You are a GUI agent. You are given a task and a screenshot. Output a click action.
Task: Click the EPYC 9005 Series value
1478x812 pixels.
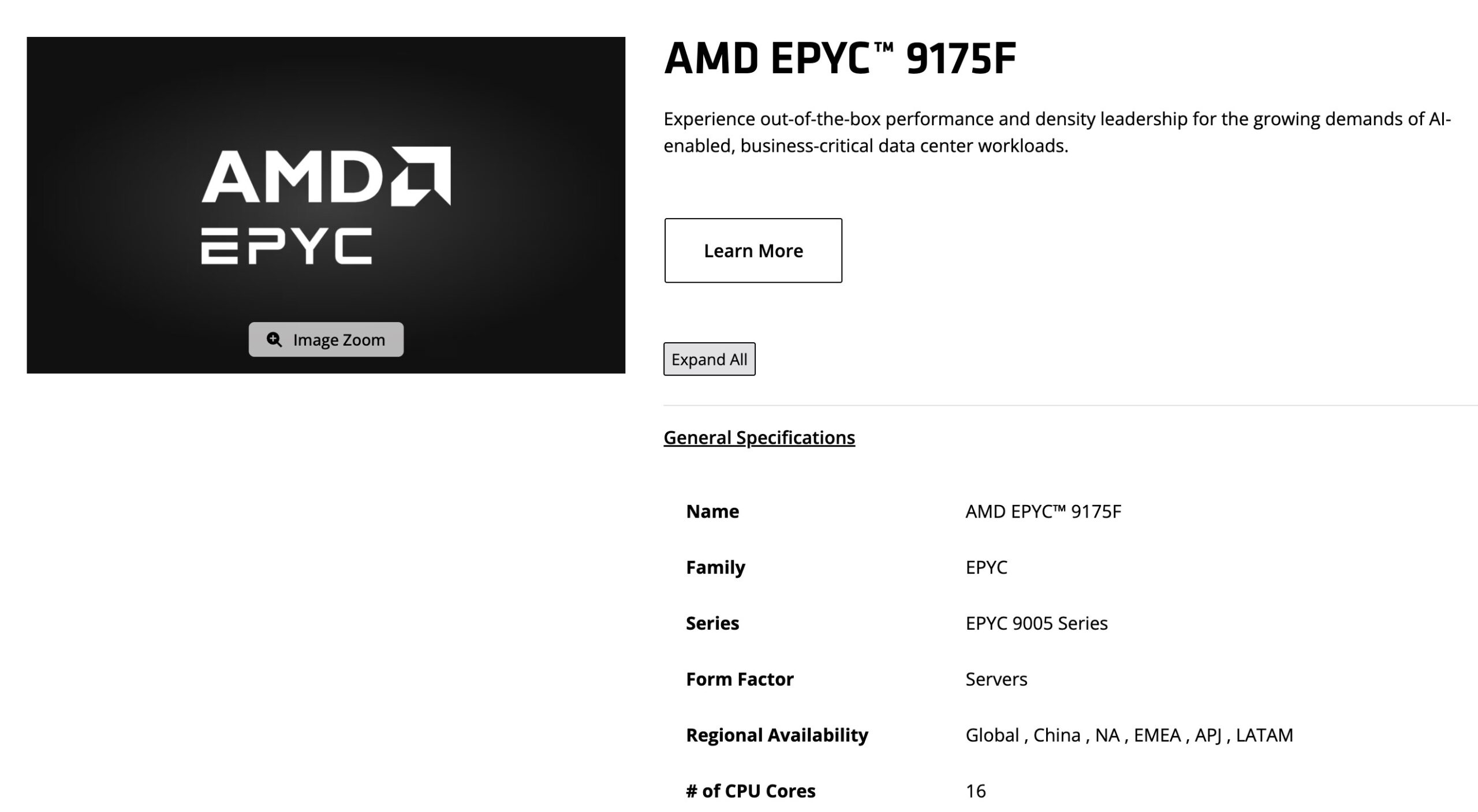pyautogui.click(x=1036, y=623)
